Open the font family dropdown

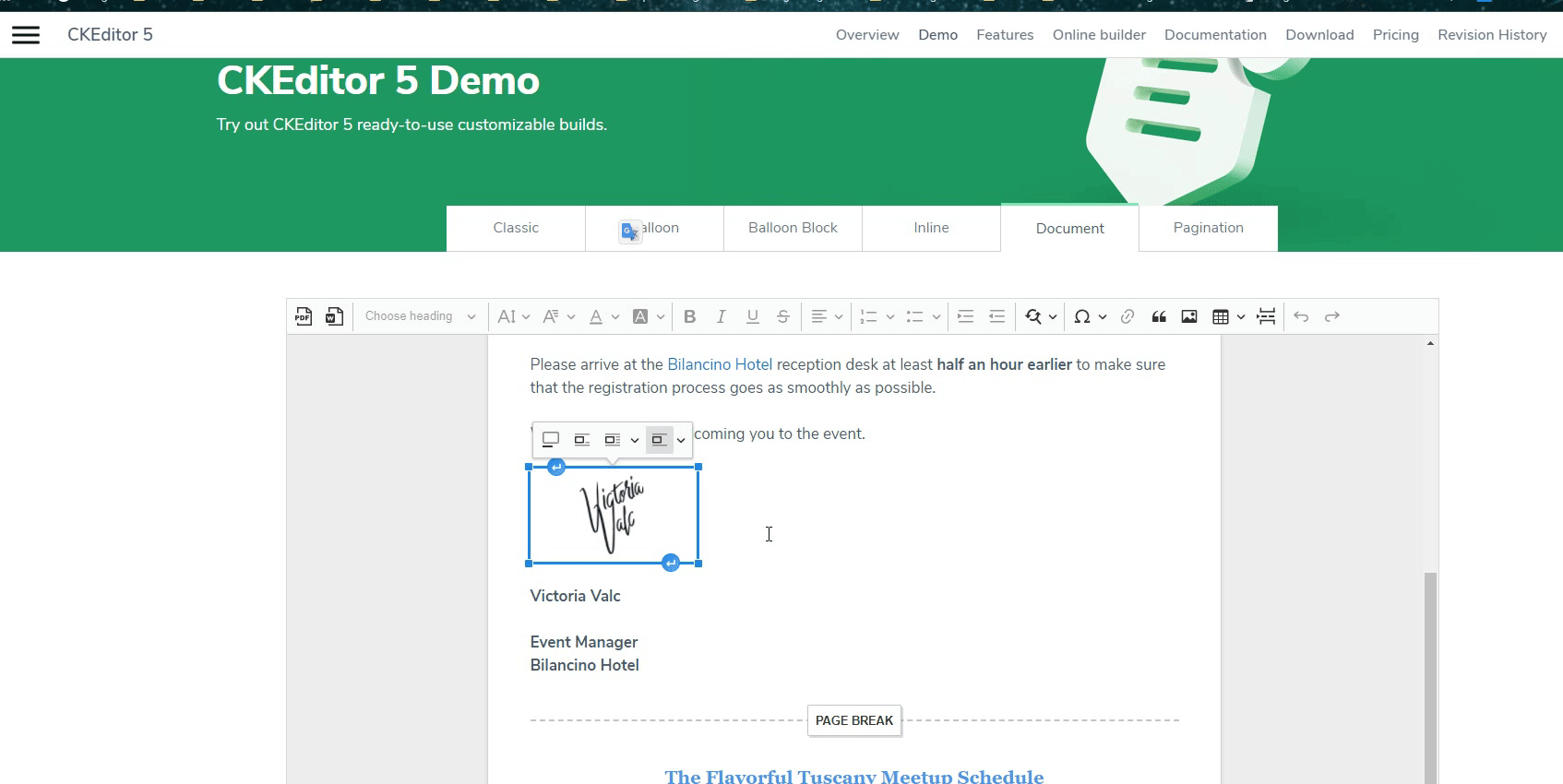click(558, 316)
